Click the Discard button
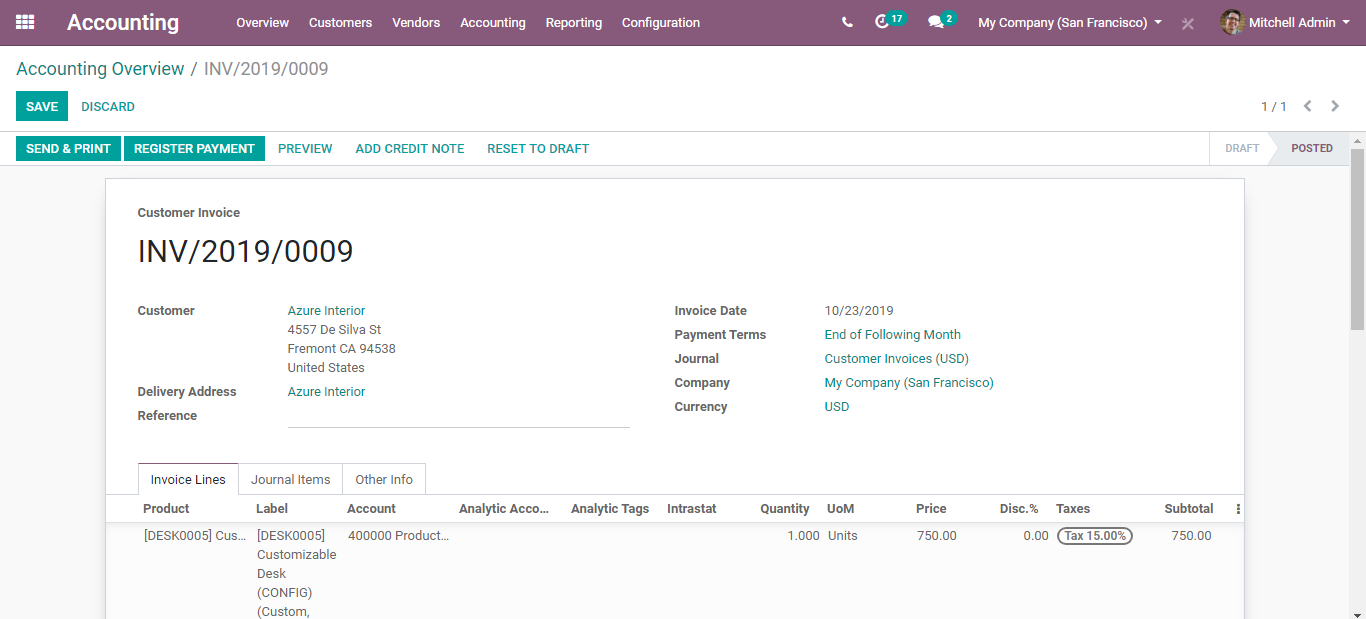 pyautogui.click(x=108, y=106)
